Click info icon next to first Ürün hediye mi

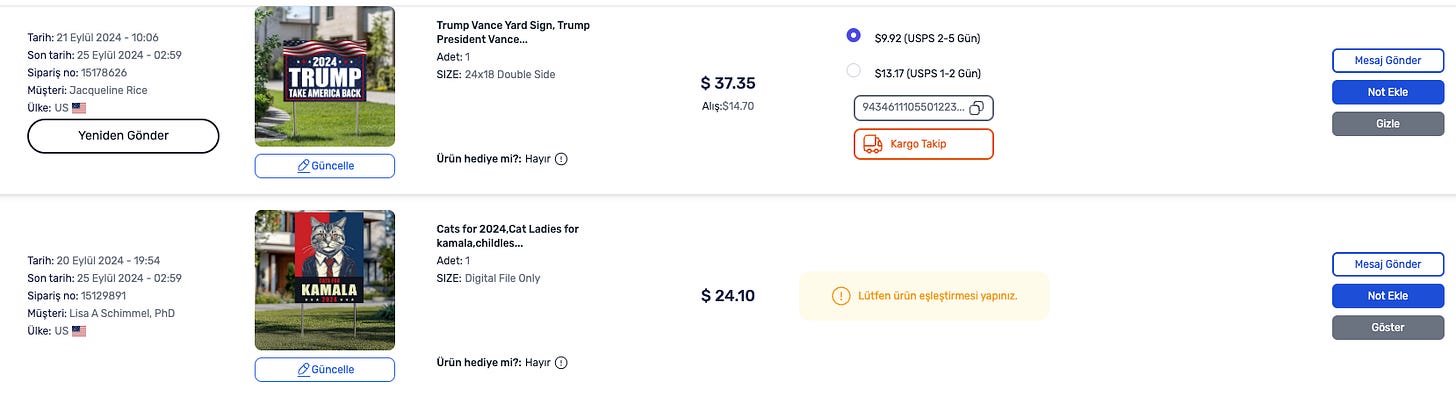click(561, 159)
